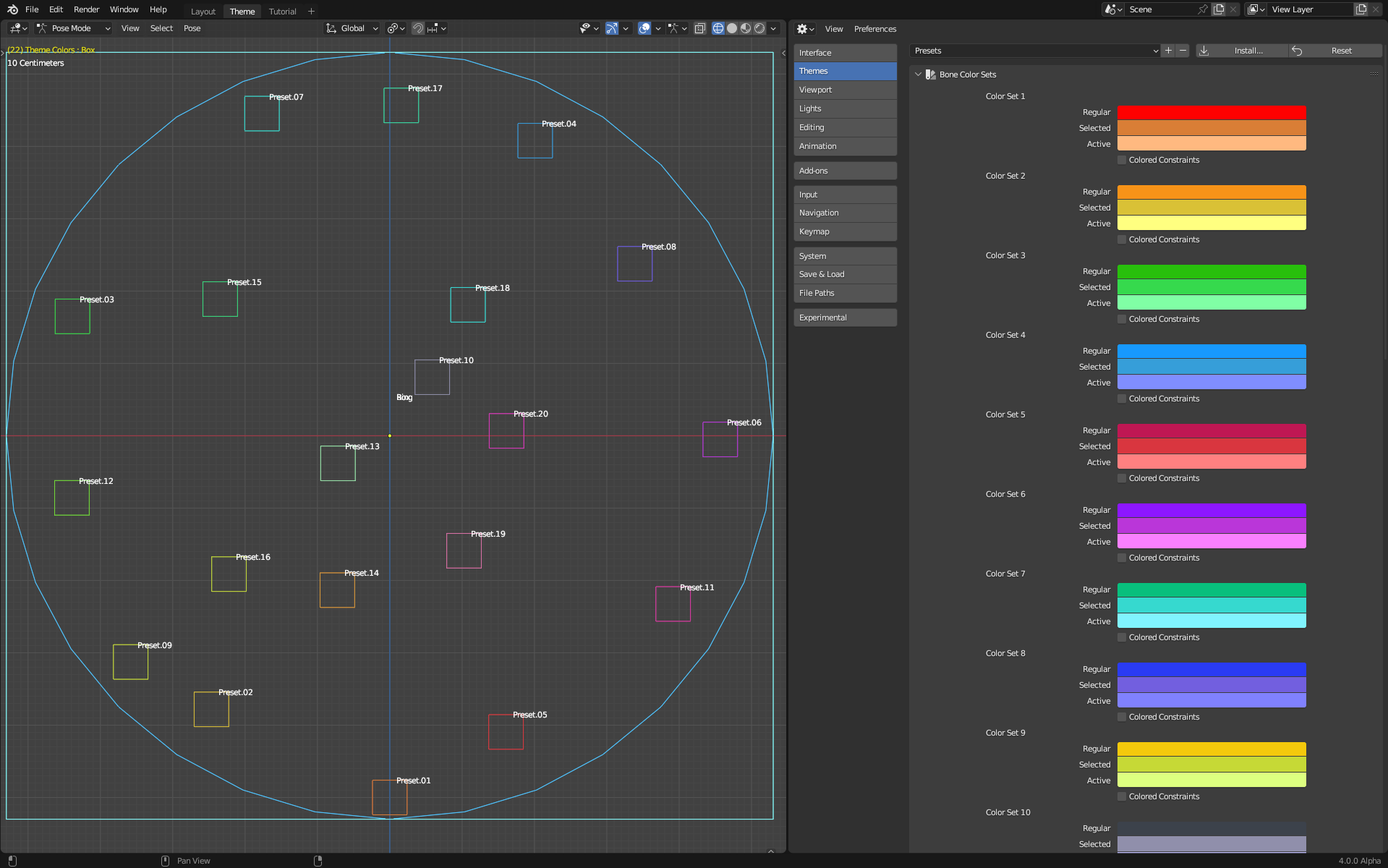1388x868 pixels.
Task: Pin the Scene with the pin icon
Action: tap(1203, 9)
